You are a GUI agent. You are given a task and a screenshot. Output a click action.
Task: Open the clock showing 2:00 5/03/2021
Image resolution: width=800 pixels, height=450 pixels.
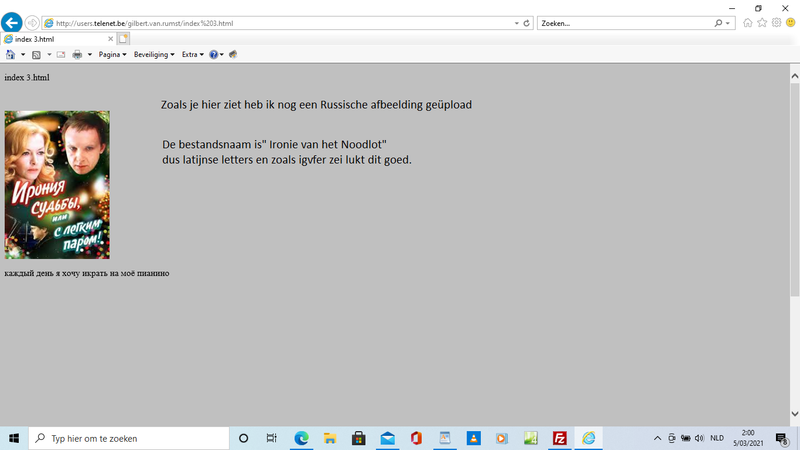[x=748, y=438]
